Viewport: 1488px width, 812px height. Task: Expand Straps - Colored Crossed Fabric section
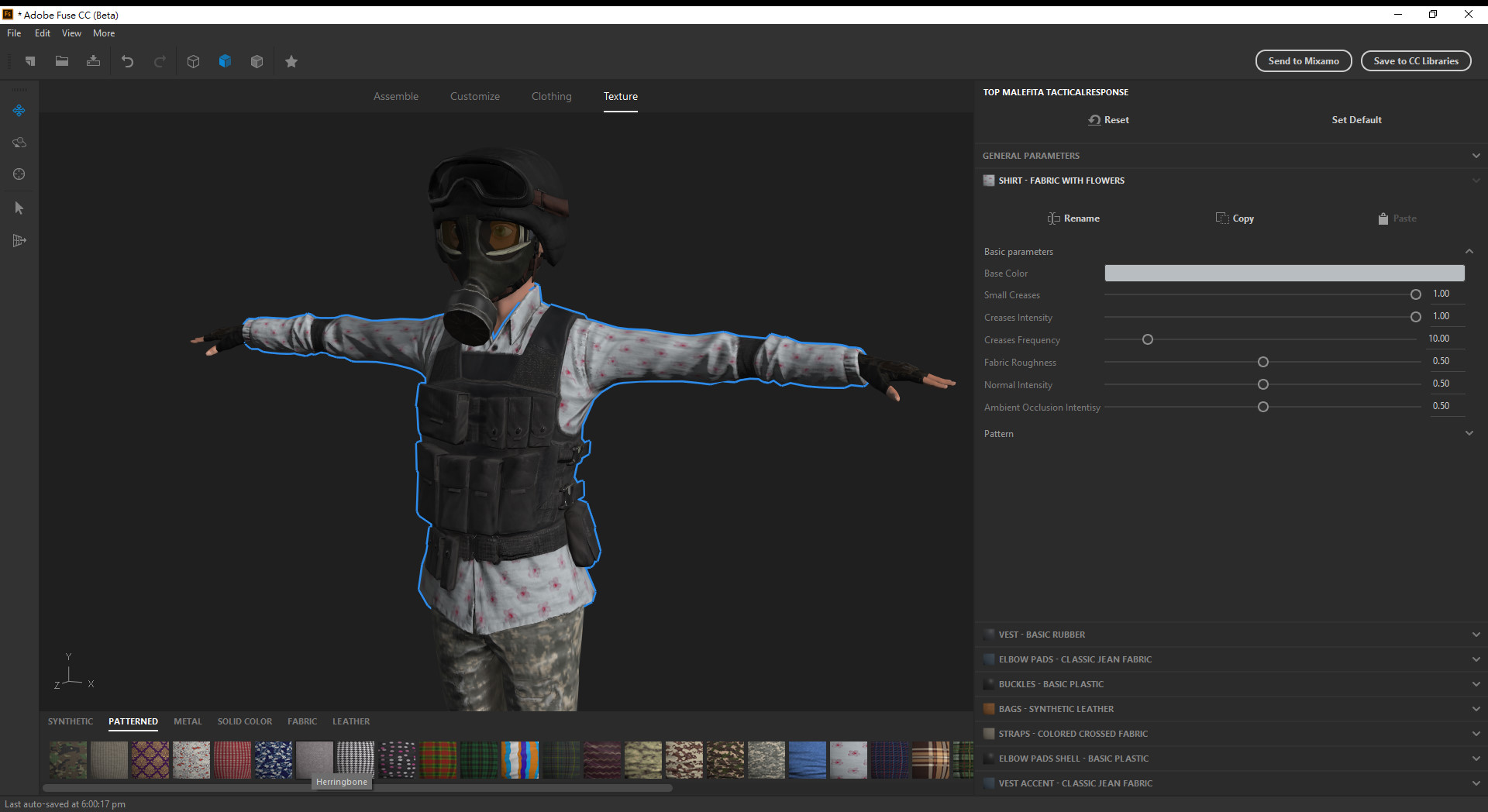(1231, 734)
